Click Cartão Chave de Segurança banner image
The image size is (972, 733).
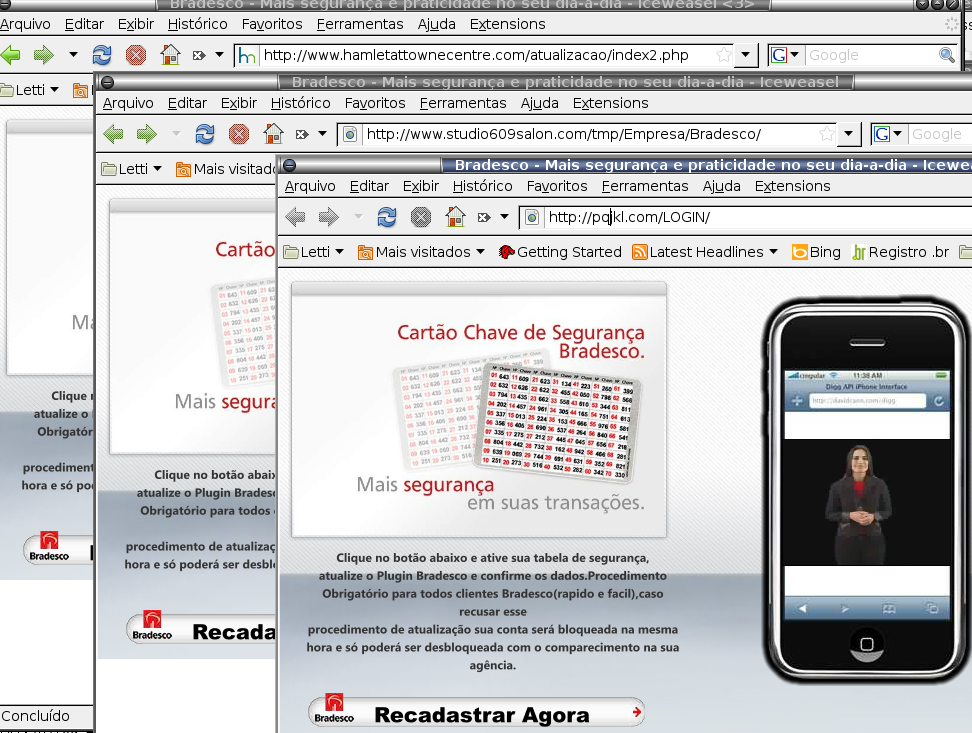point(479,409)
